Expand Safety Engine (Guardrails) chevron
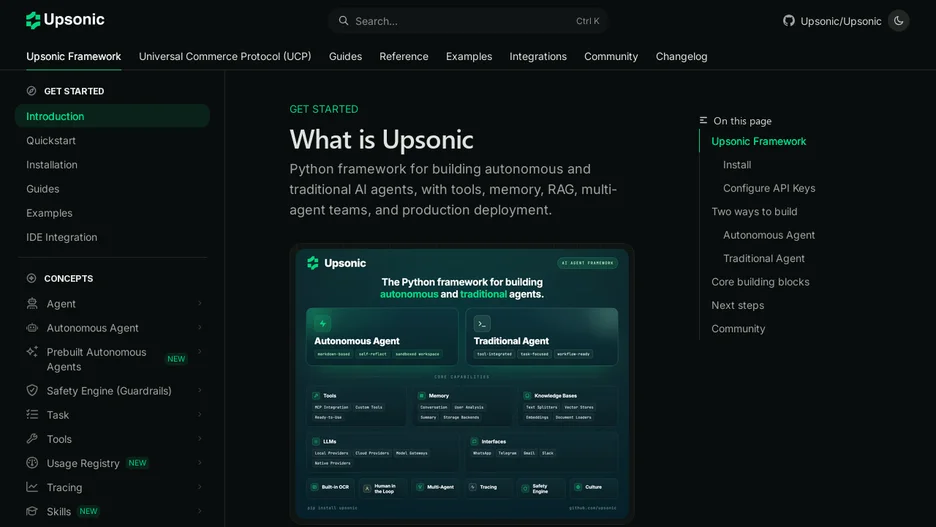 tap(199, 390)
